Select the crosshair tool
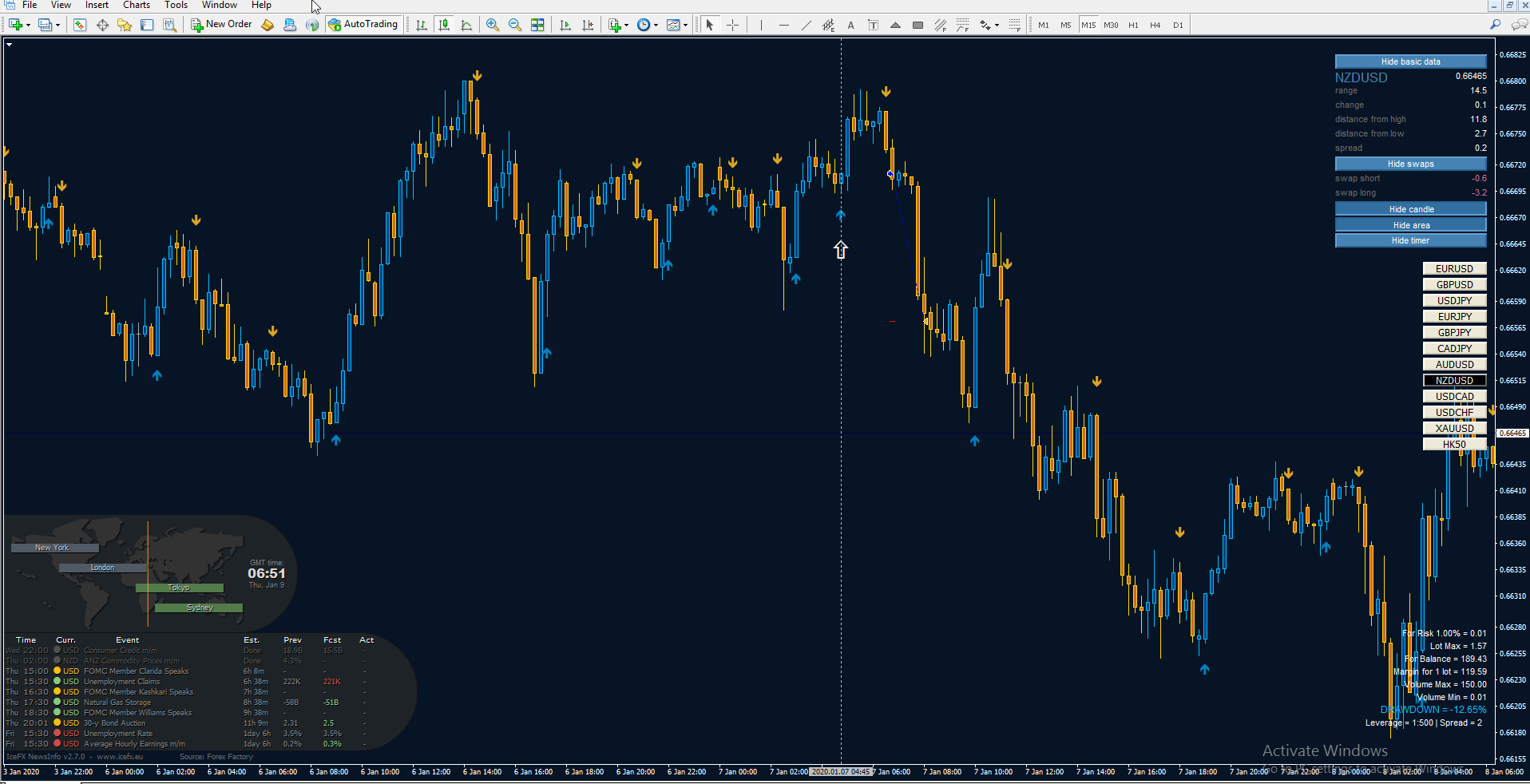Image resolution: width=1530 pixels, height=784 pixels. point(732,25)
